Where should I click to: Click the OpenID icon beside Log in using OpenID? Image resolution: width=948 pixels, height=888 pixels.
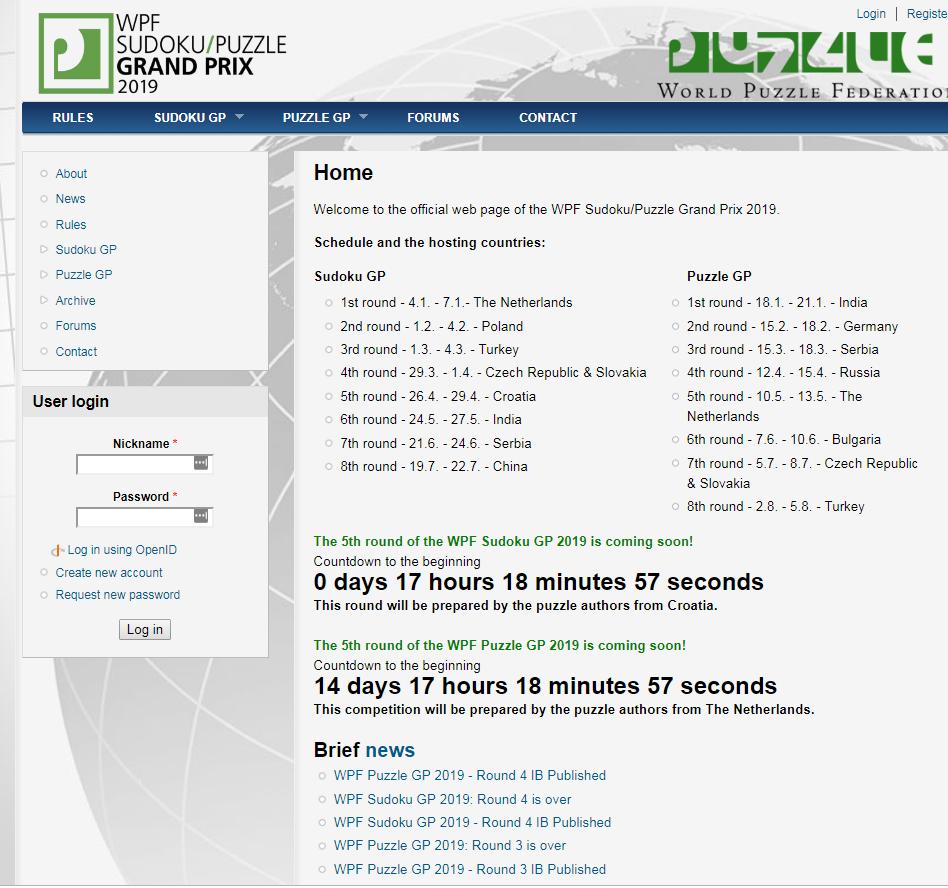tap(57, 550)
